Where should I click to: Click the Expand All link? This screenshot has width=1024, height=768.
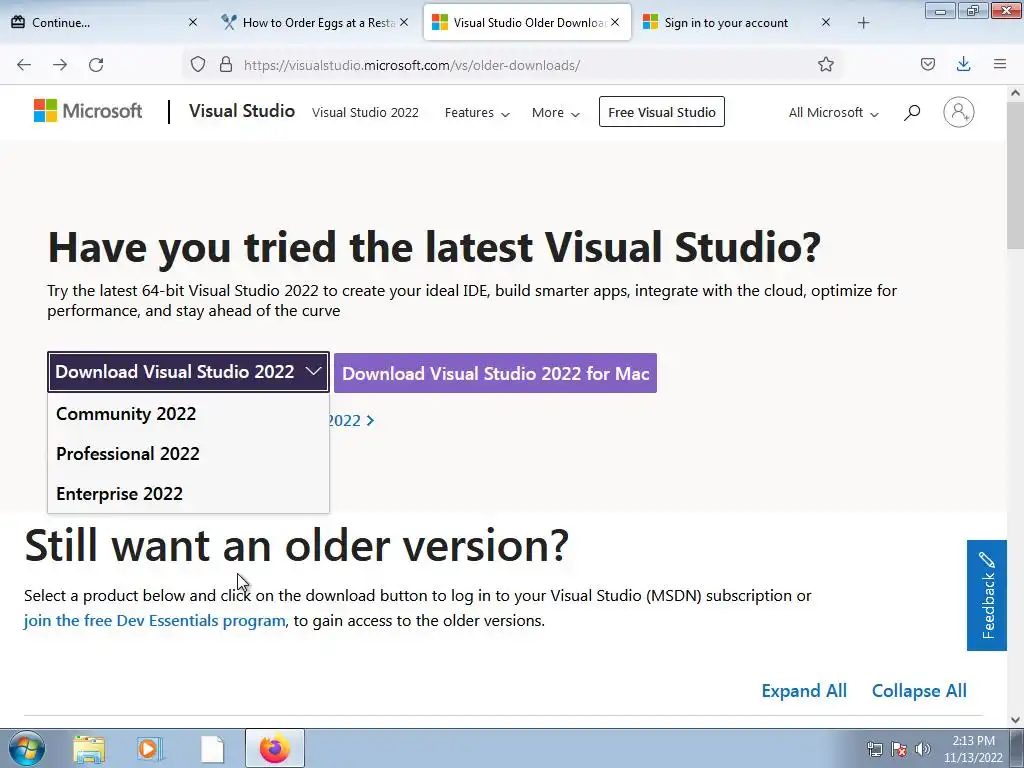(804, 691)
